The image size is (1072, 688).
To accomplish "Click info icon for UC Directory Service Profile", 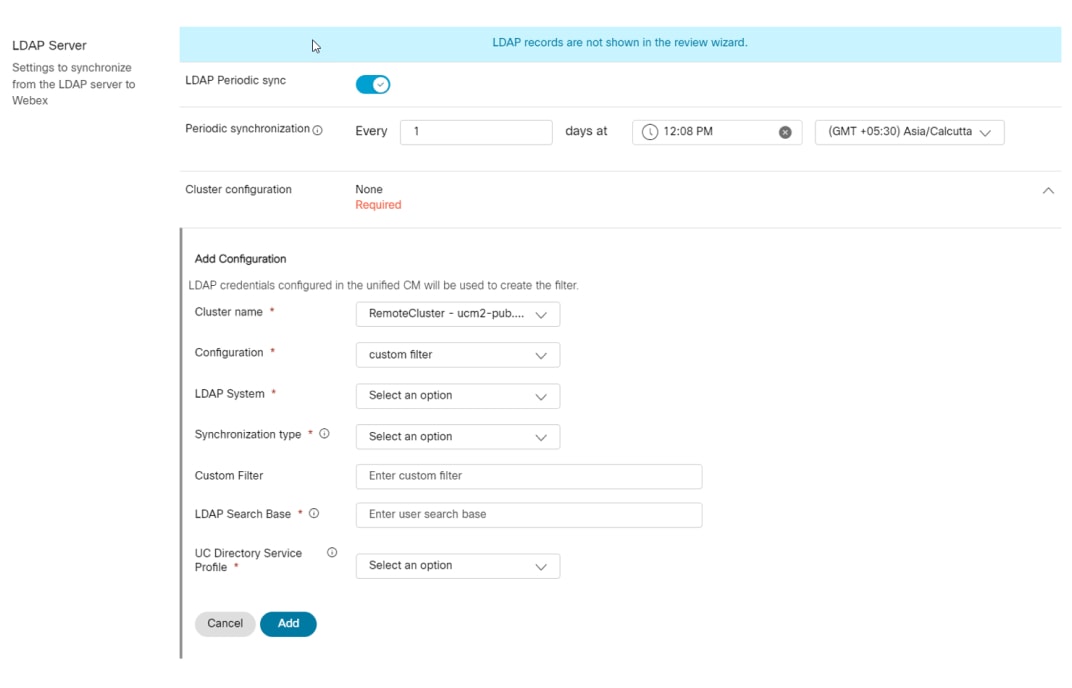I will pos(332,553).
